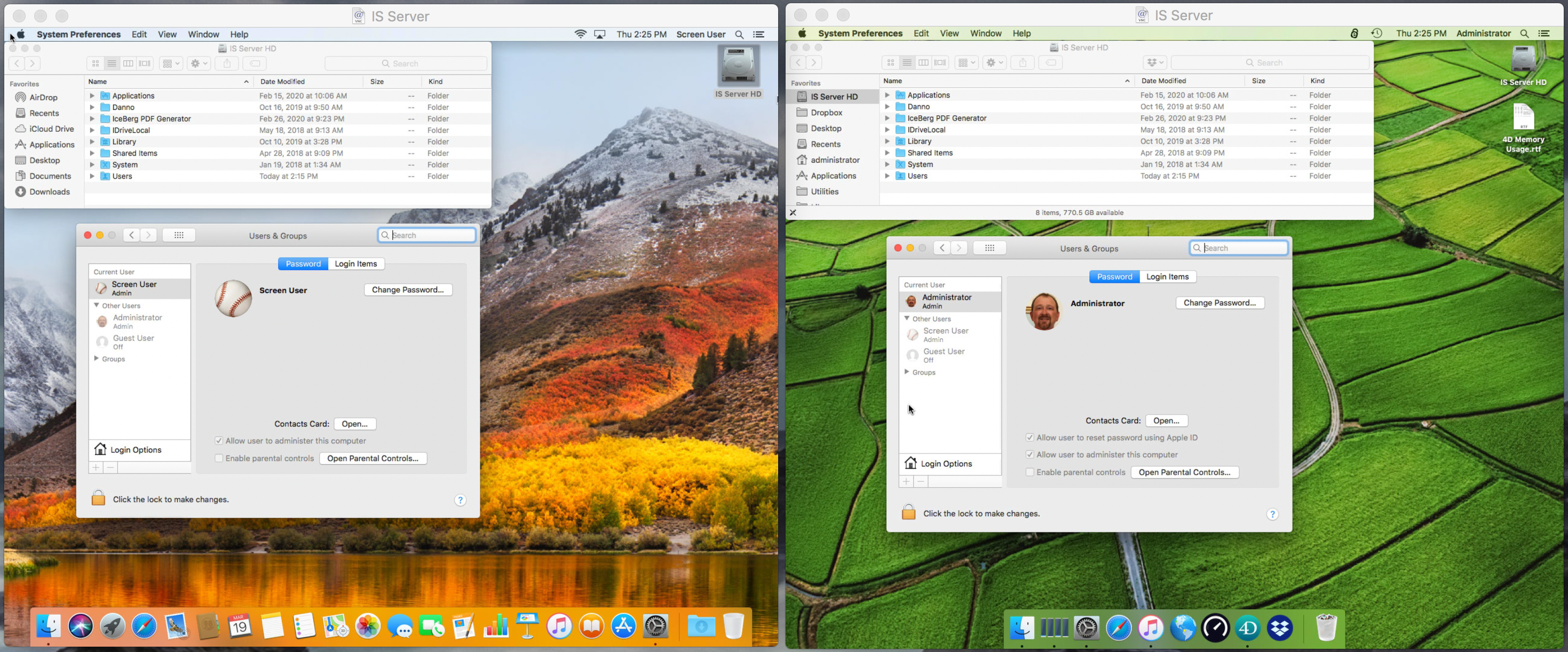The height and width of the screenshot is (652, 1568).
Task: Open the Dropbox icon in the right dock
Action: (x=1279, y=627)
